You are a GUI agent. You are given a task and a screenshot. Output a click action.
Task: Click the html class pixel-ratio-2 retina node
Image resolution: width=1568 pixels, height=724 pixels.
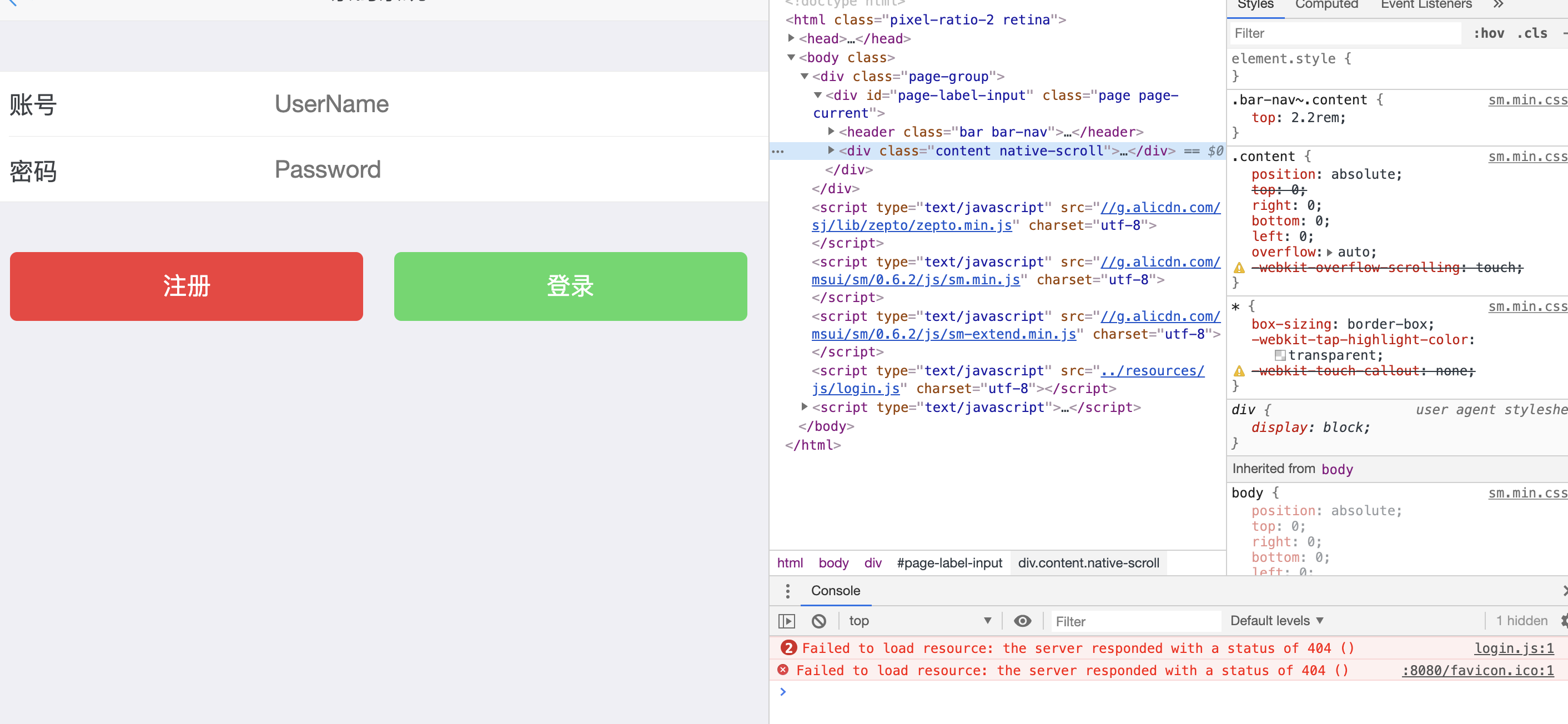tap(926, 19)
